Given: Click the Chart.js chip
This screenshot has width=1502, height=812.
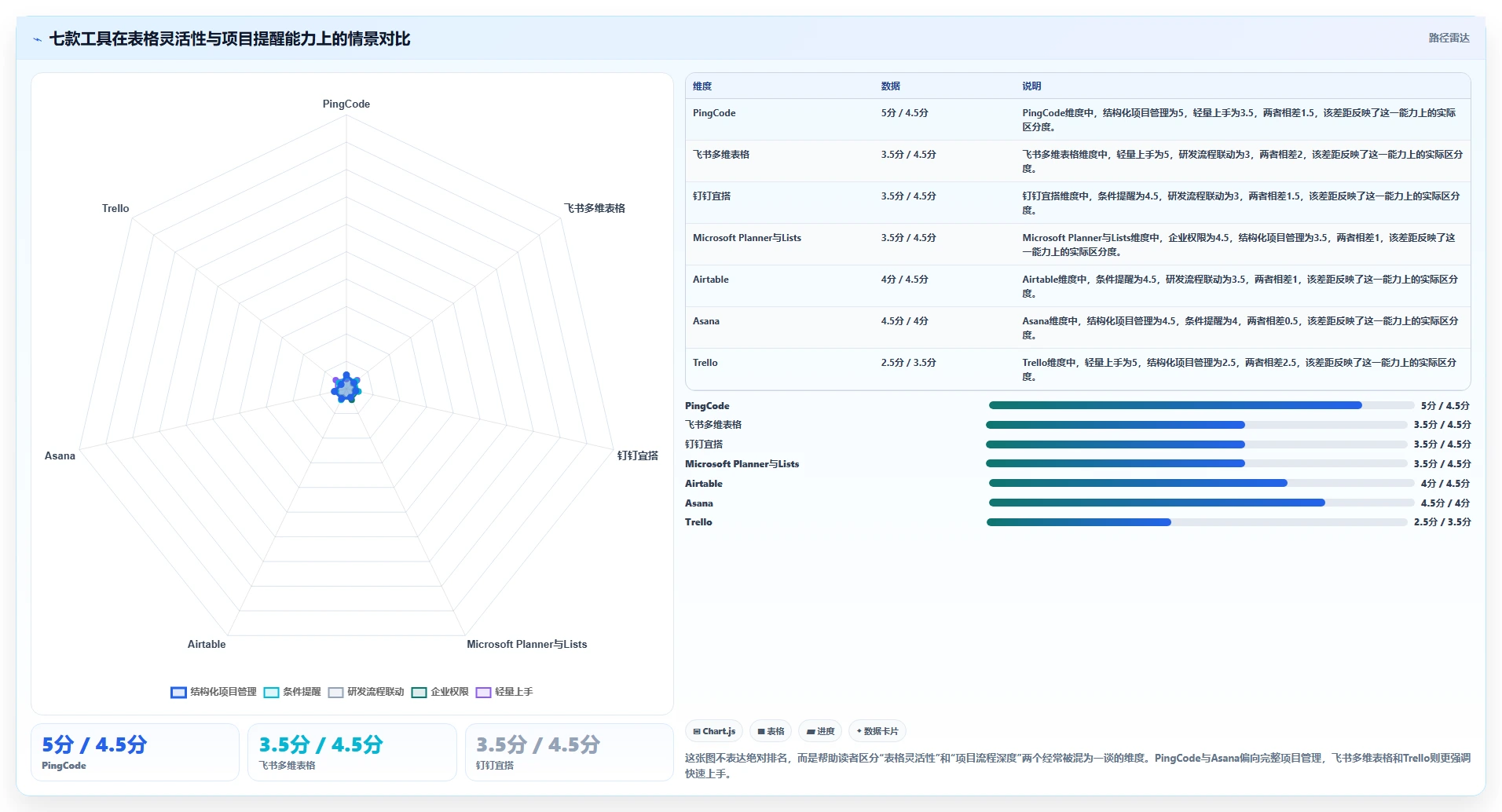Looking at the screenshot, I should coord(714,731).
